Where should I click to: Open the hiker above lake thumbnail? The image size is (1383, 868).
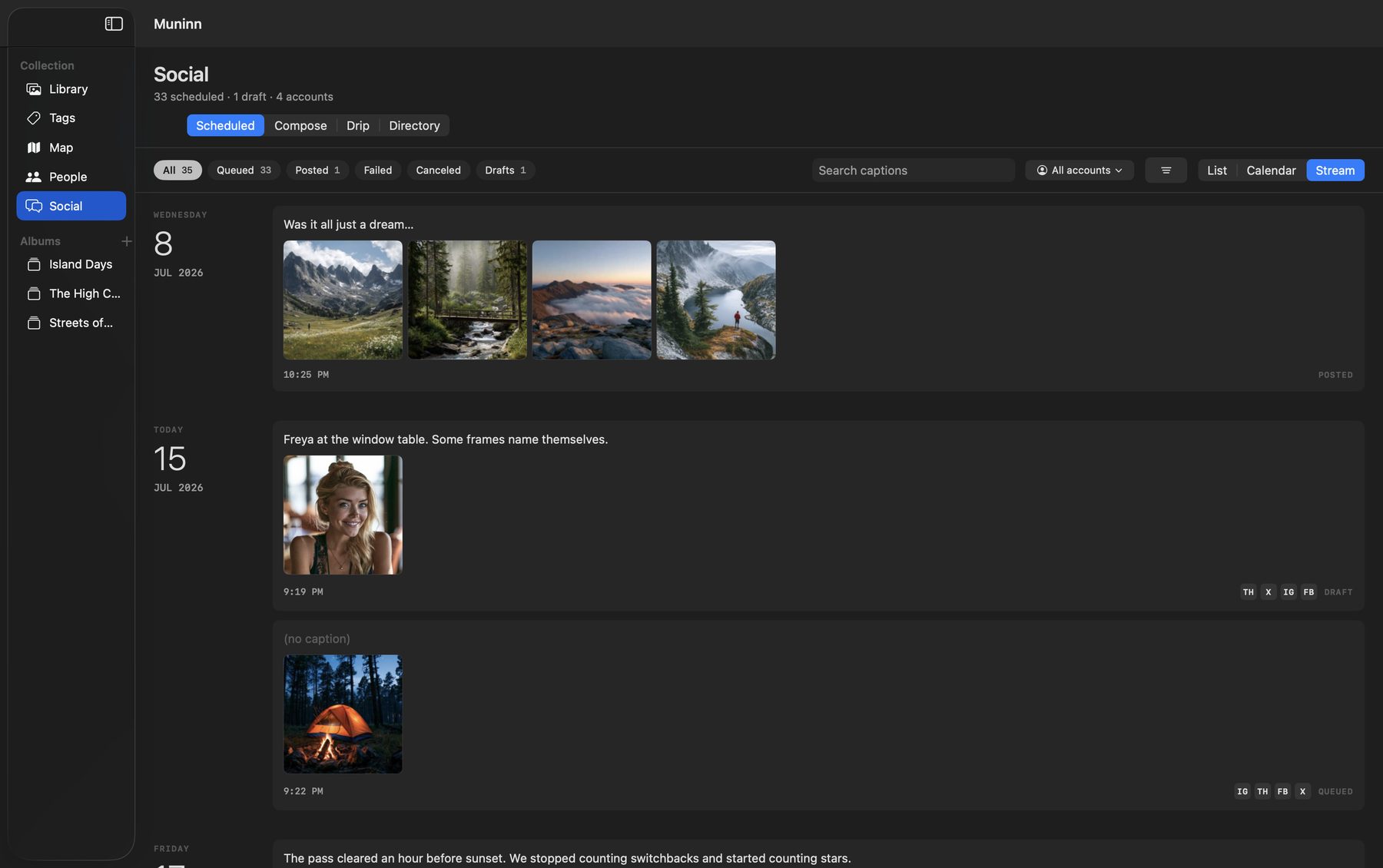point(716,300)
